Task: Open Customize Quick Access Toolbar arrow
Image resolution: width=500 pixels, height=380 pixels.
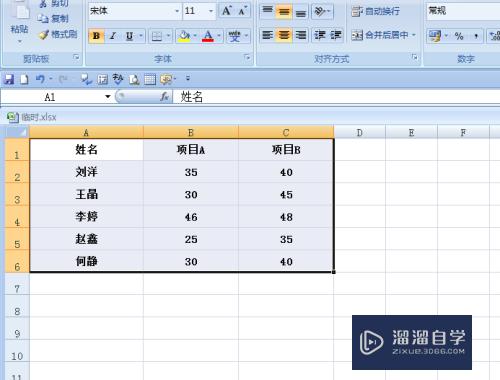Action: click(x=188, y=79)
